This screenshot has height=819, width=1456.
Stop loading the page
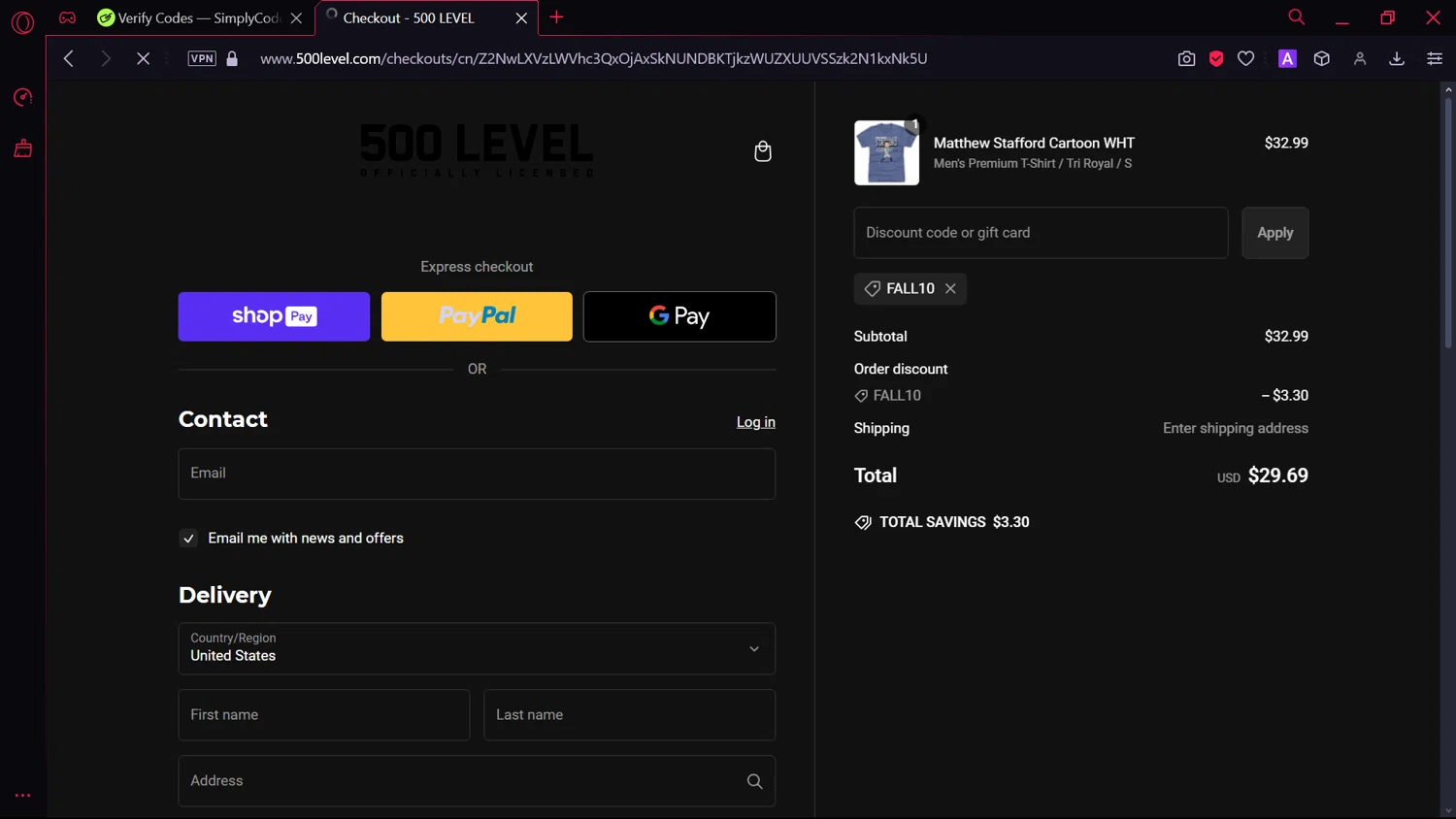[143, 58]
